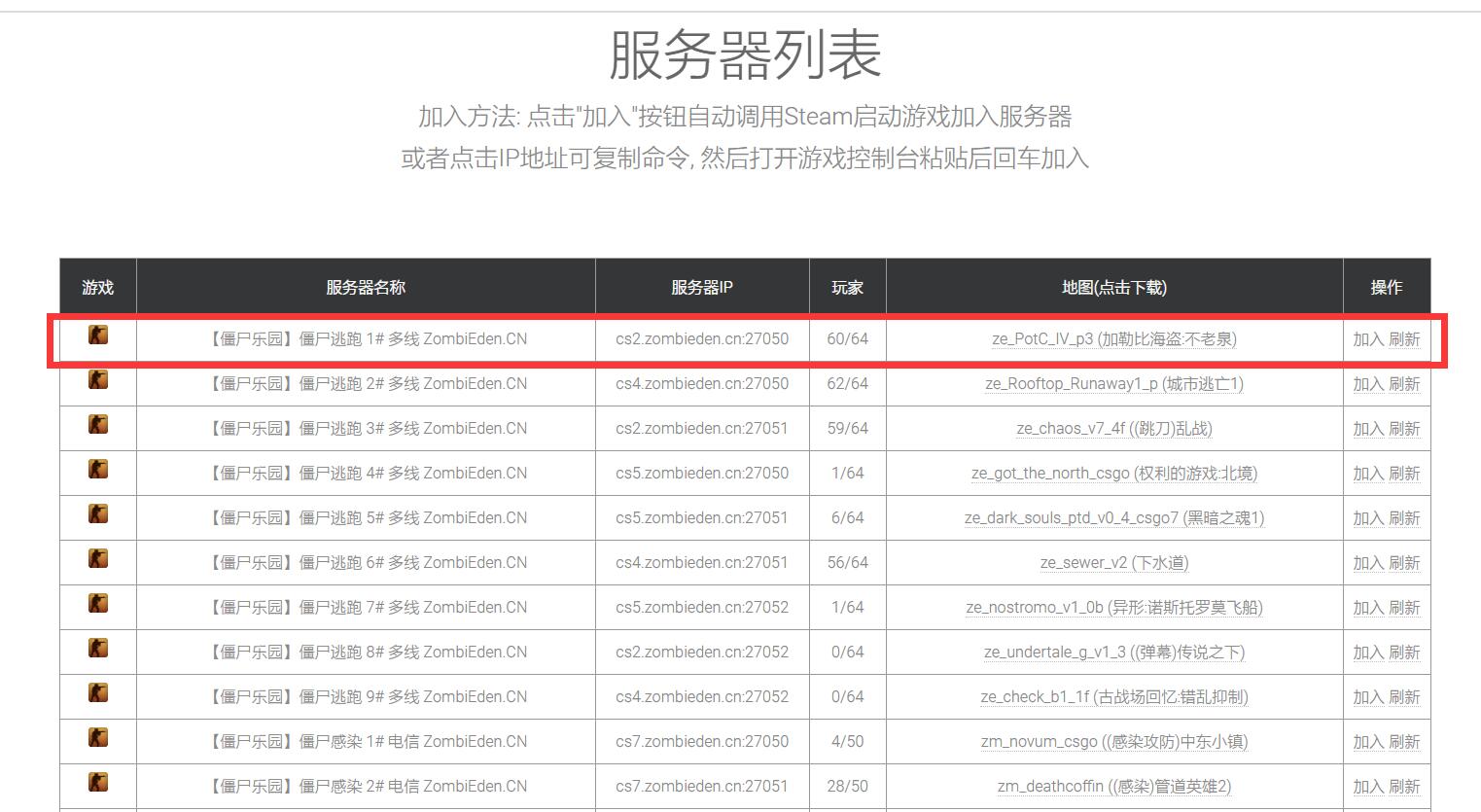Screen dimensions: 1481x812
Task: Download map ze_nostromo_v1_0b
Action: coord(1114,608)
